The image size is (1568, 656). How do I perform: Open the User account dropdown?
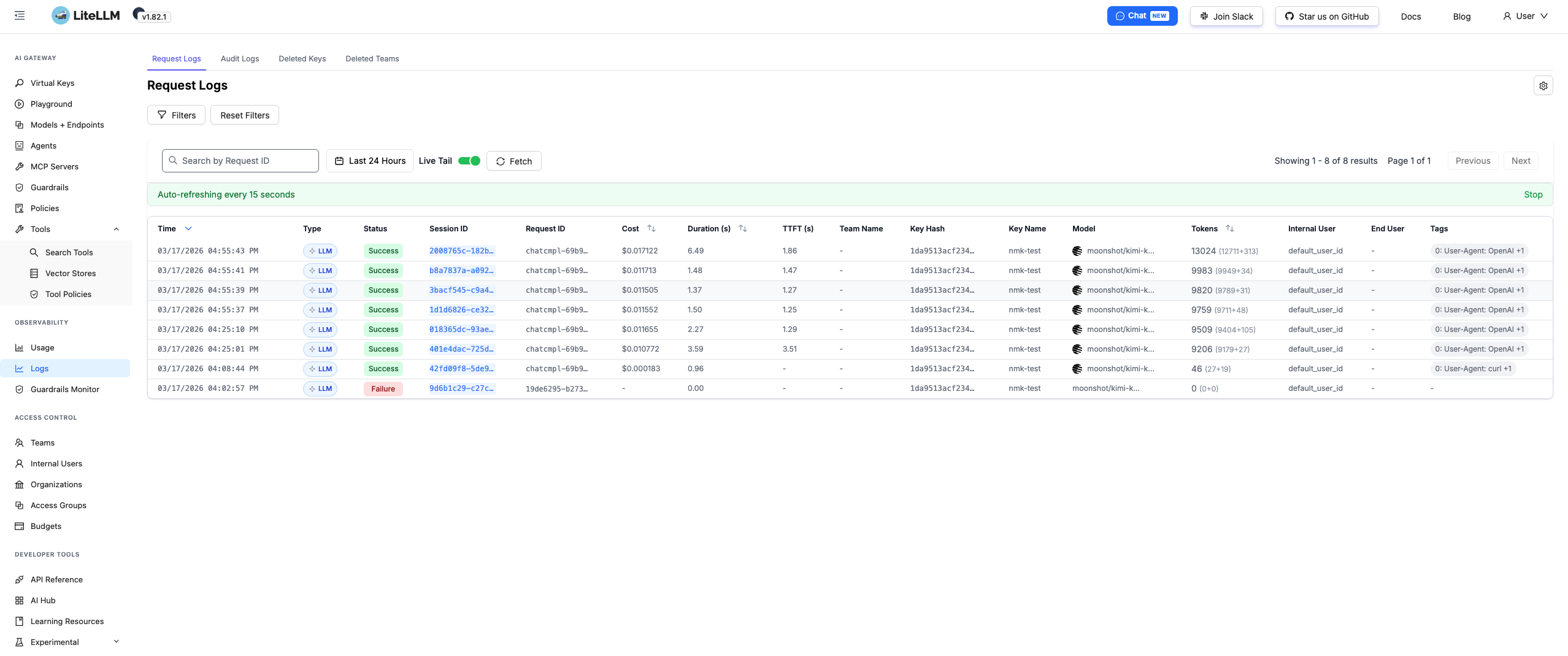(1525, 17)
